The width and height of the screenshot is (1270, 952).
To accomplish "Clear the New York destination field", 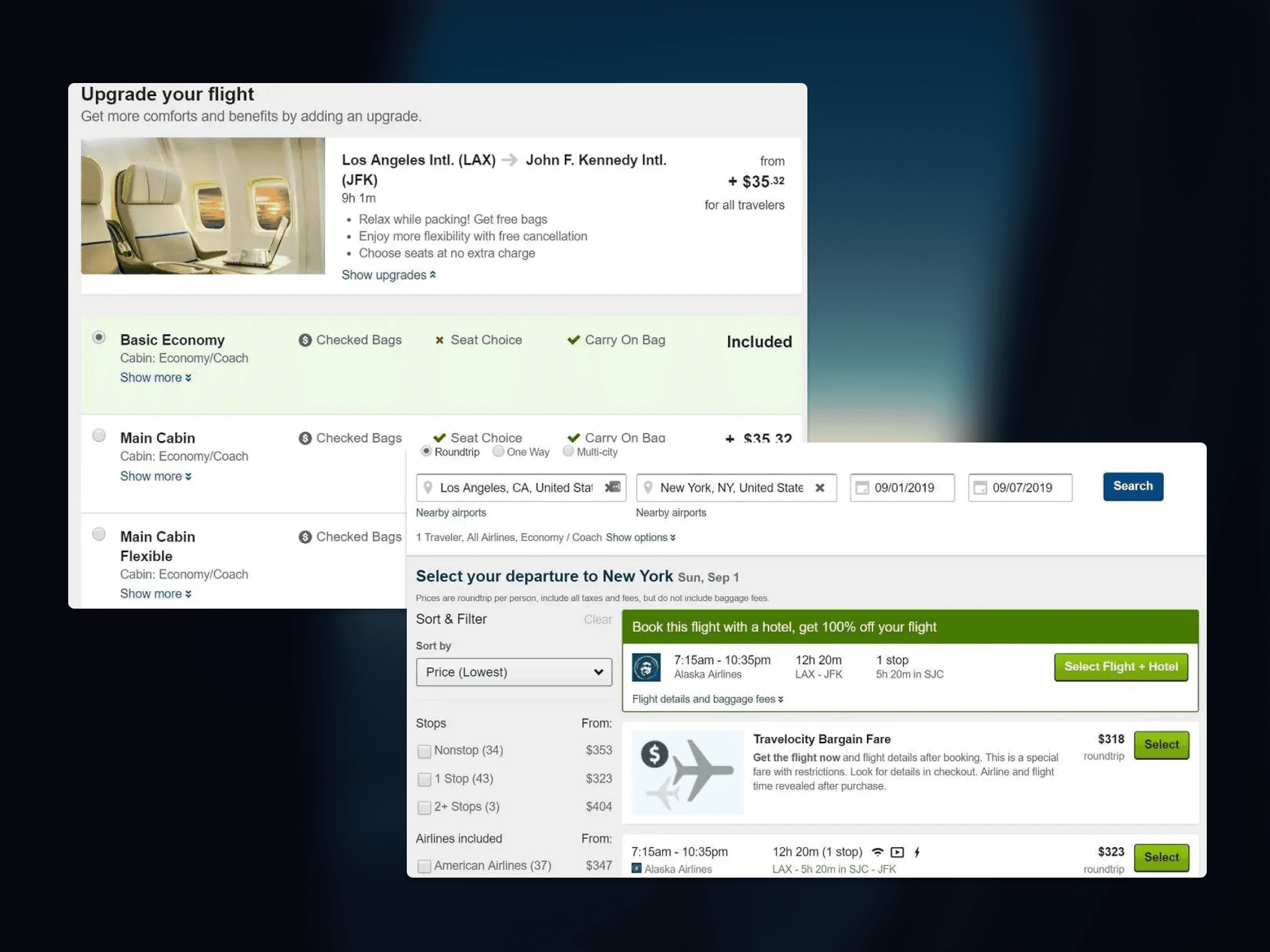I will tap(820, 488).
